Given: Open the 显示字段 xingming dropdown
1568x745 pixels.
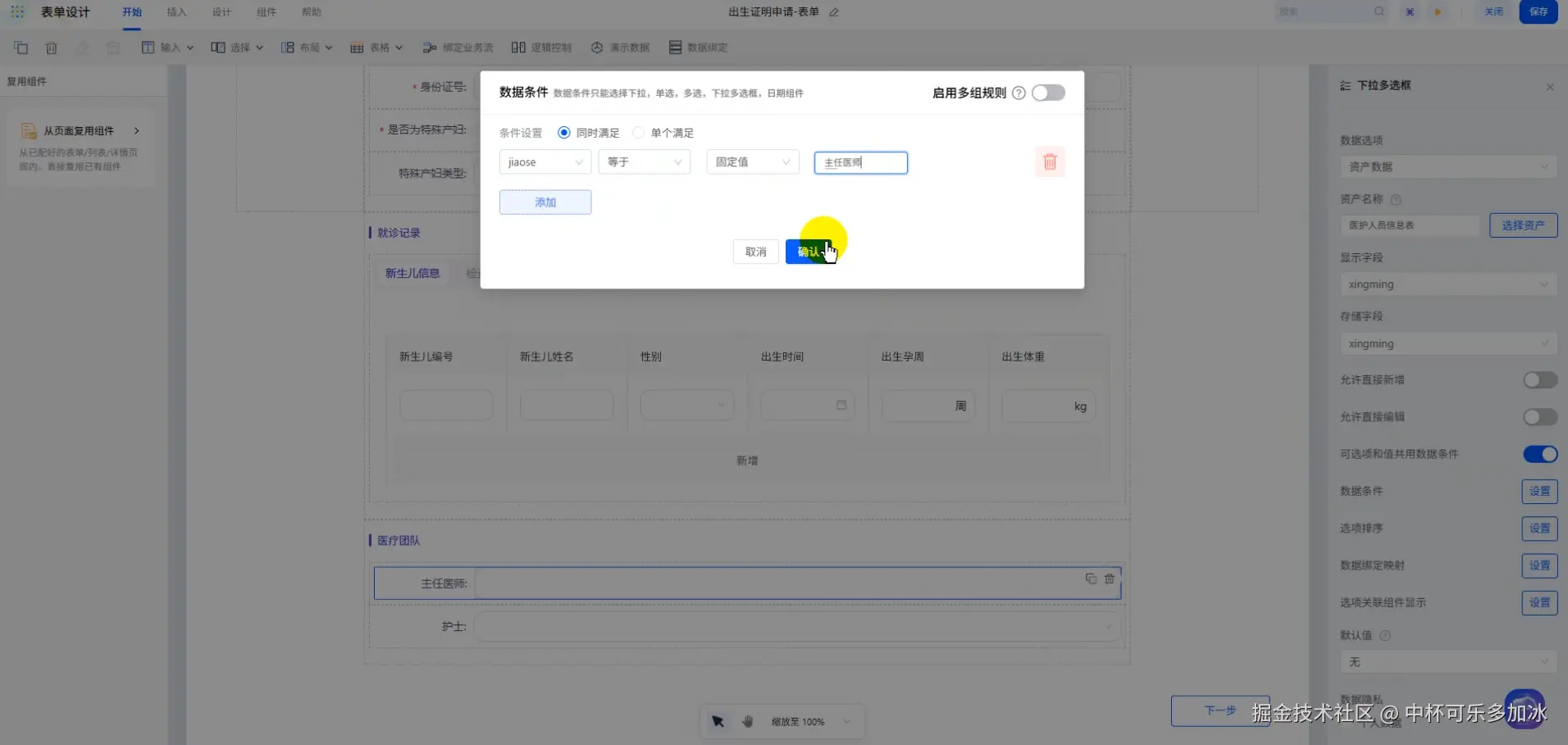Looking at the screenshot, I should [1448, 284].
